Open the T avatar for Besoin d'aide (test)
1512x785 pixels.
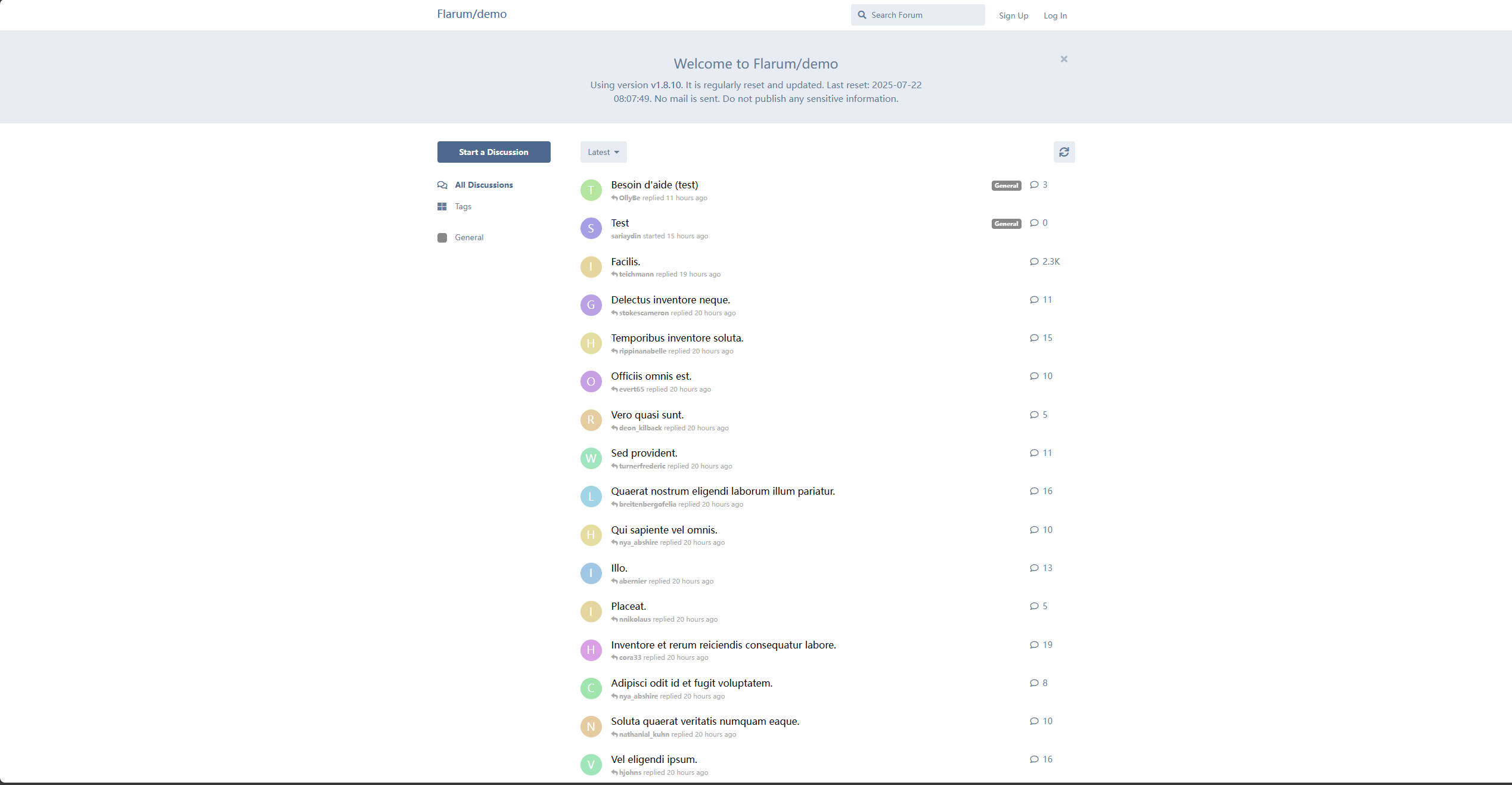coord(591,190)
